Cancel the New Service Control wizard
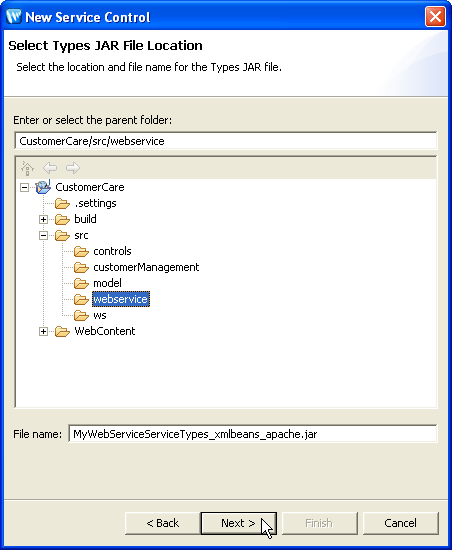The width and height of the screenshot is (452, 550). [400, 523]
